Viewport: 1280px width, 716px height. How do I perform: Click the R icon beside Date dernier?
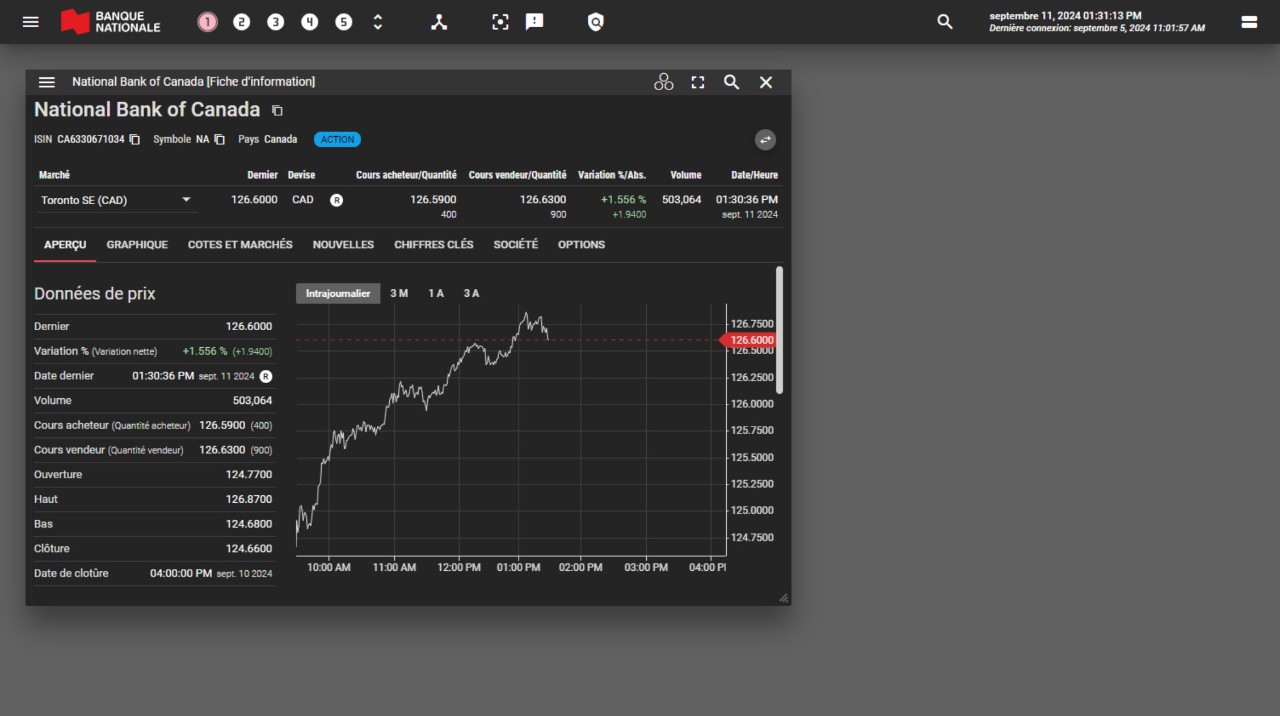266,376
